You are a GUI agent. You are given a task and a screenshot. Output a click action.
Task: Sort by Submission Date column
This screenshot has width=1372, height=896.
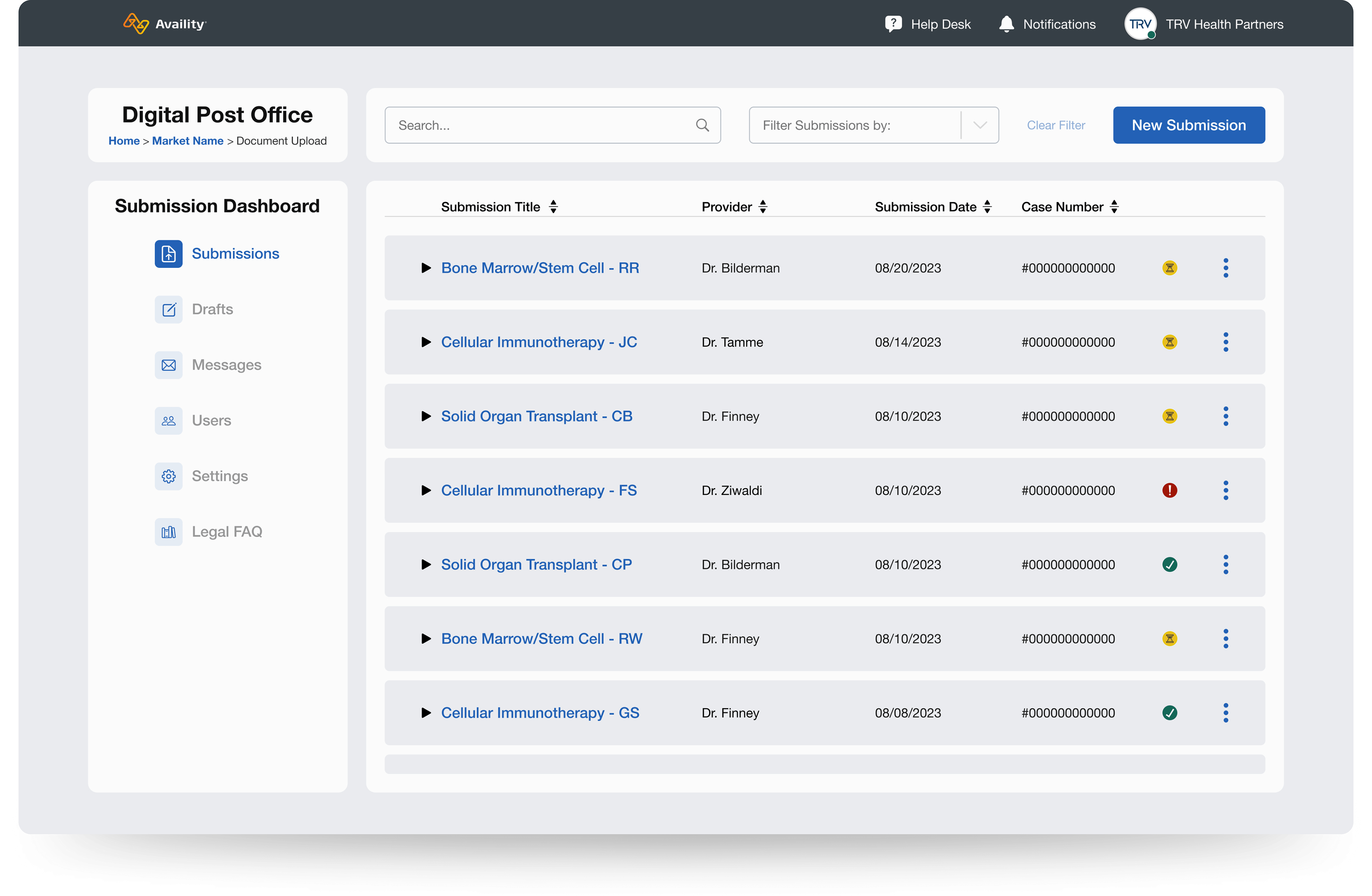987,206
